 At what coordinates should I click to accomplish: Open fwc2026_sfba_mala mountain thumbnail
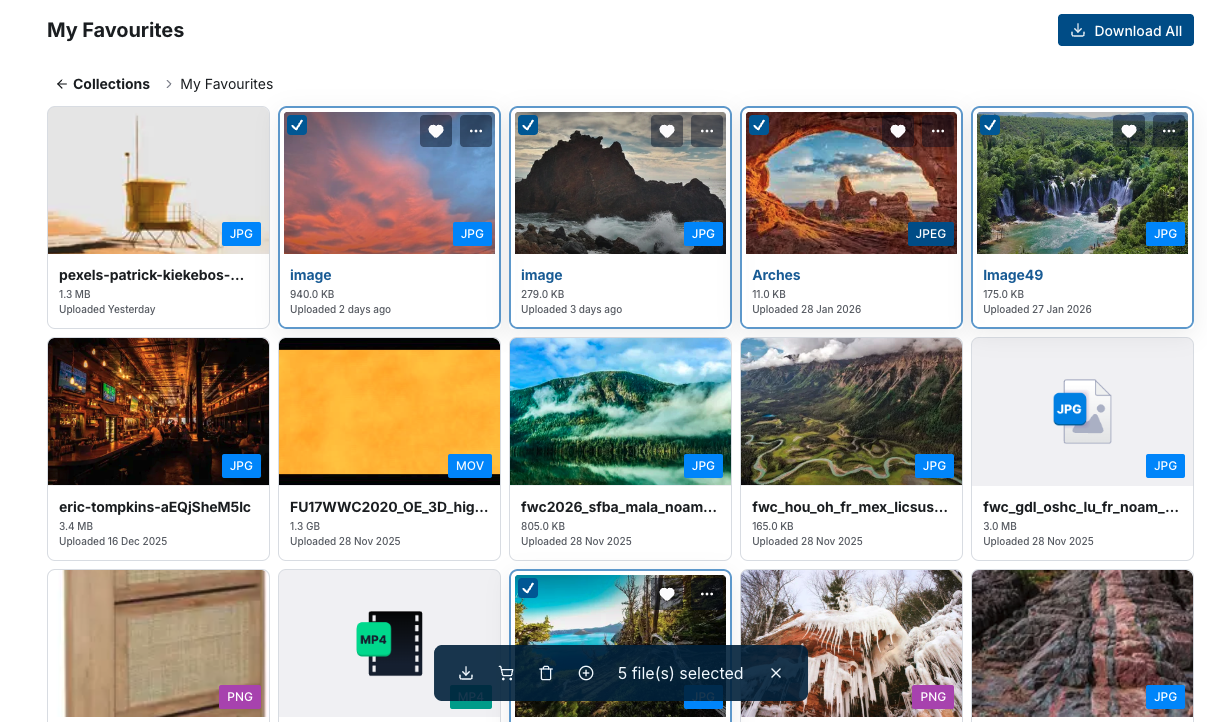click(620, 412)
